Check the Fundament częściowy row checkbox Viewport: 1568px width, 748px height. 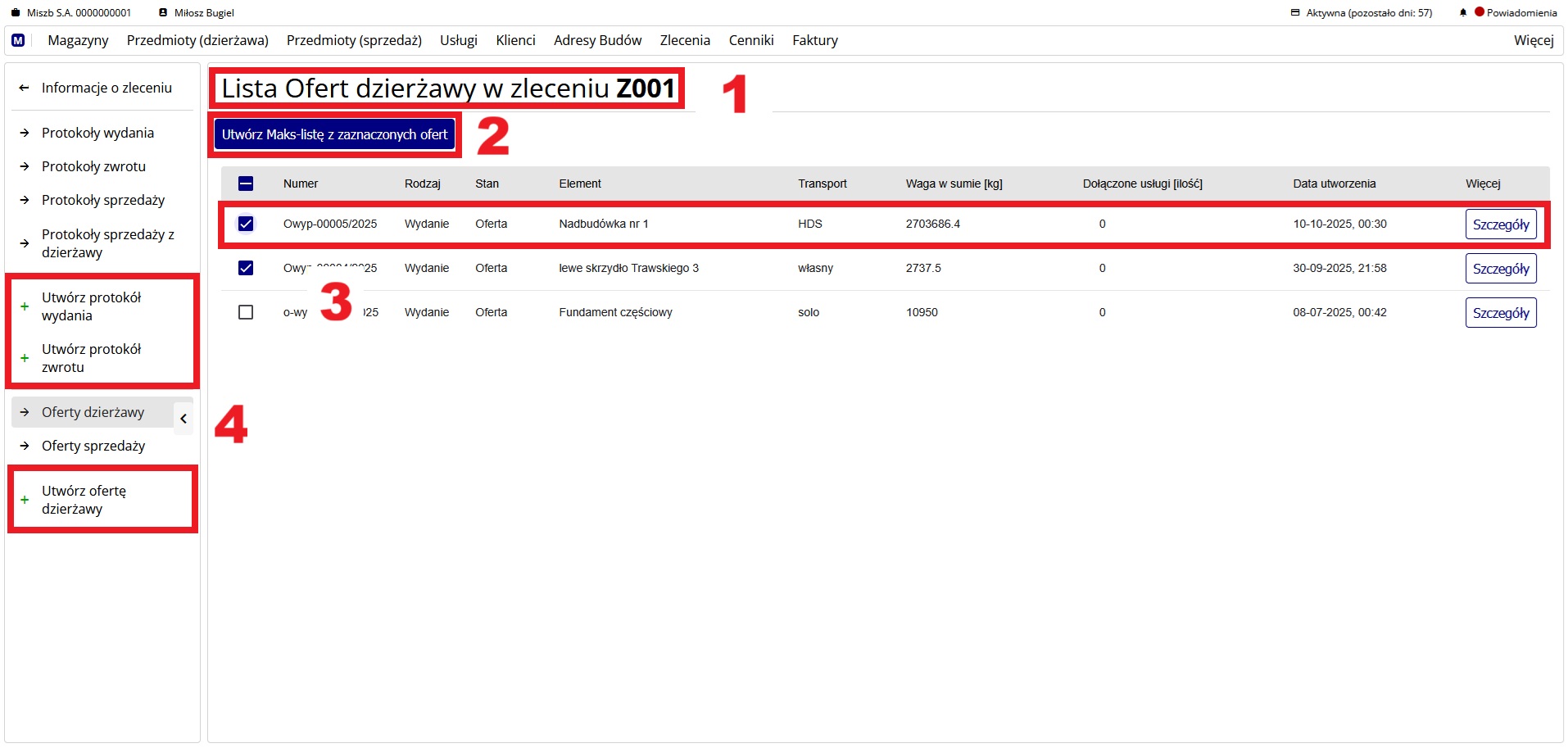tap(246, 312)
